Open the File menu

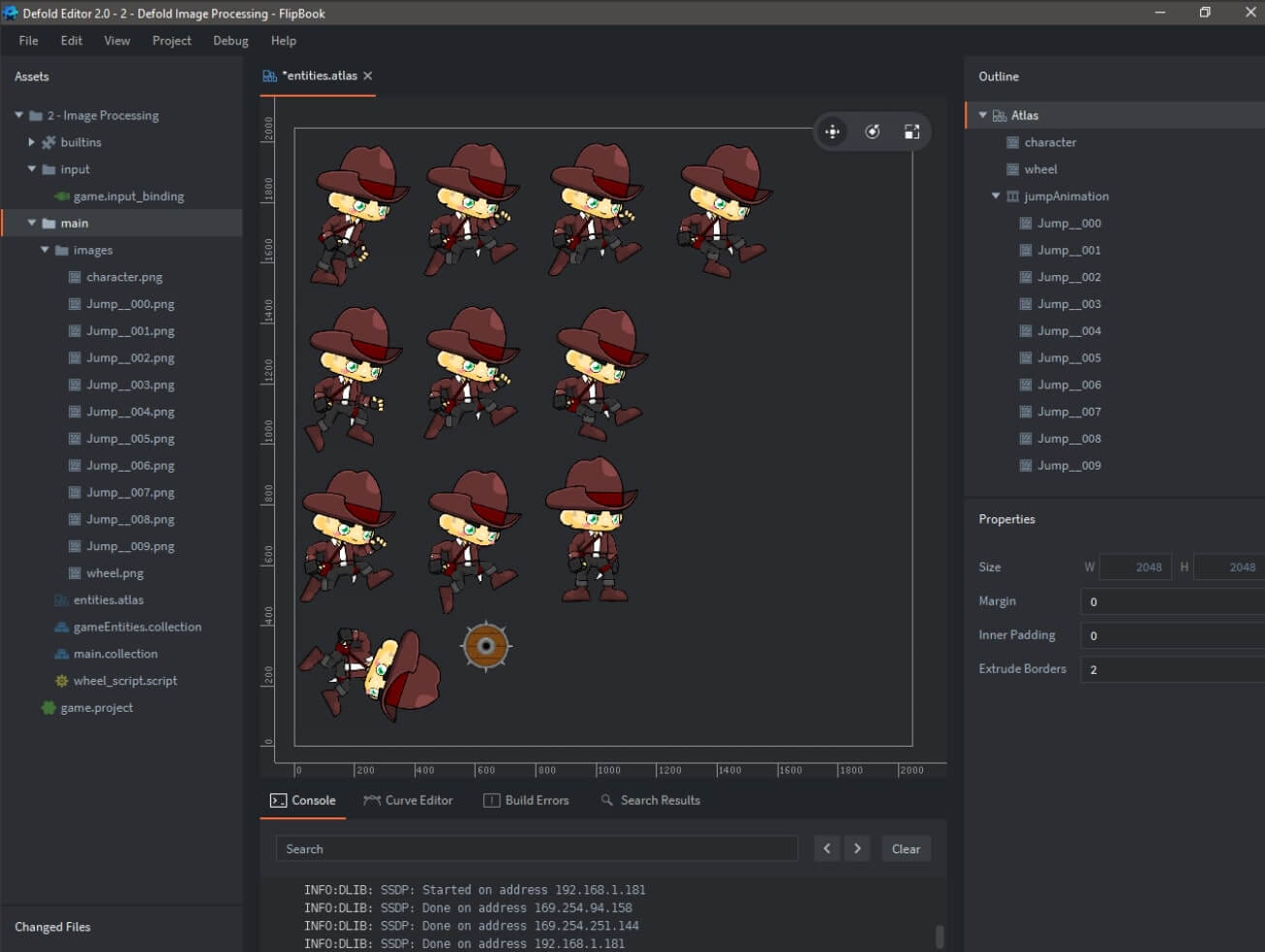click(29, 41)
